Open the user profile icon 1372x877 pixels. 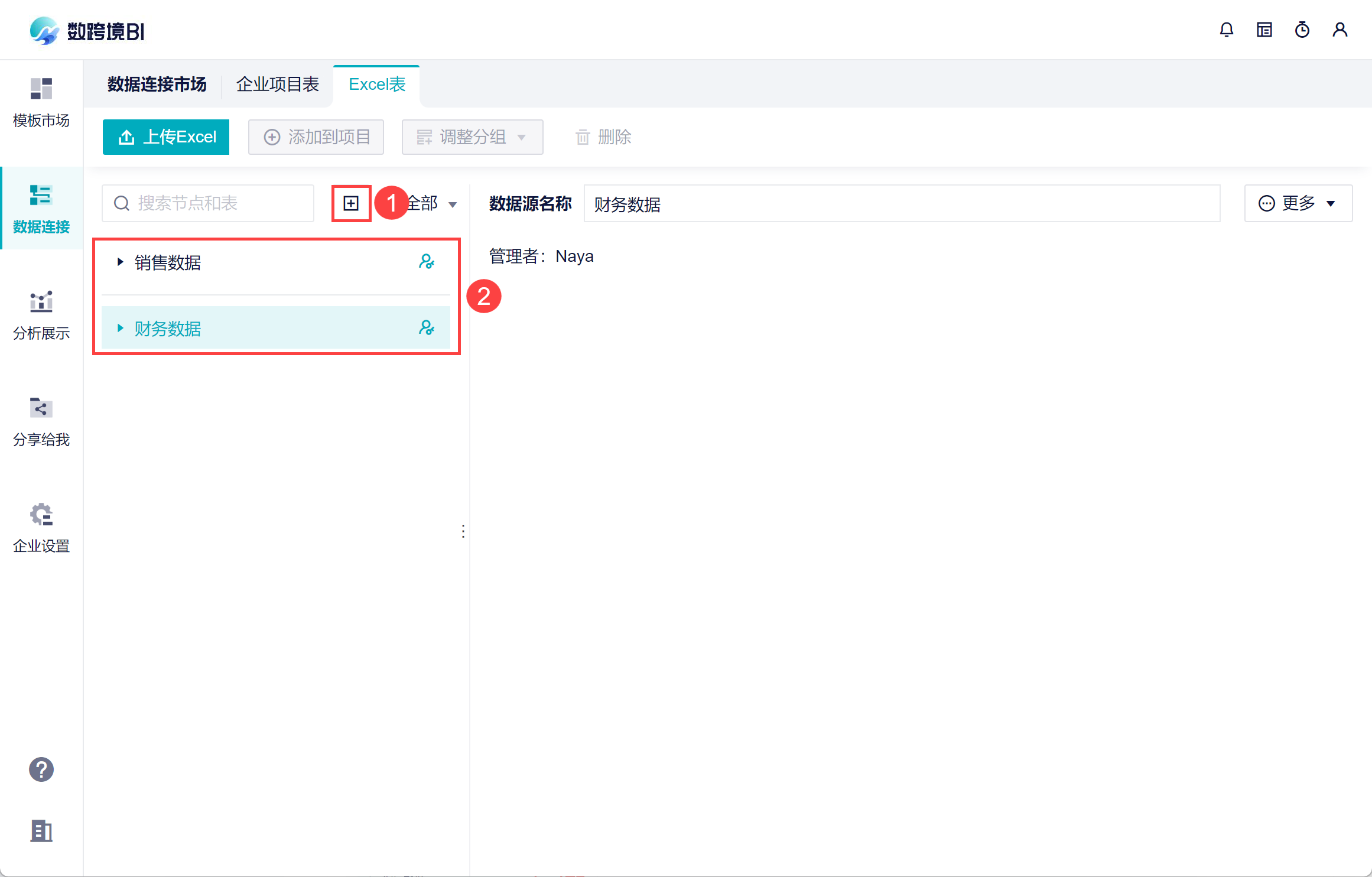(1340, 30)
